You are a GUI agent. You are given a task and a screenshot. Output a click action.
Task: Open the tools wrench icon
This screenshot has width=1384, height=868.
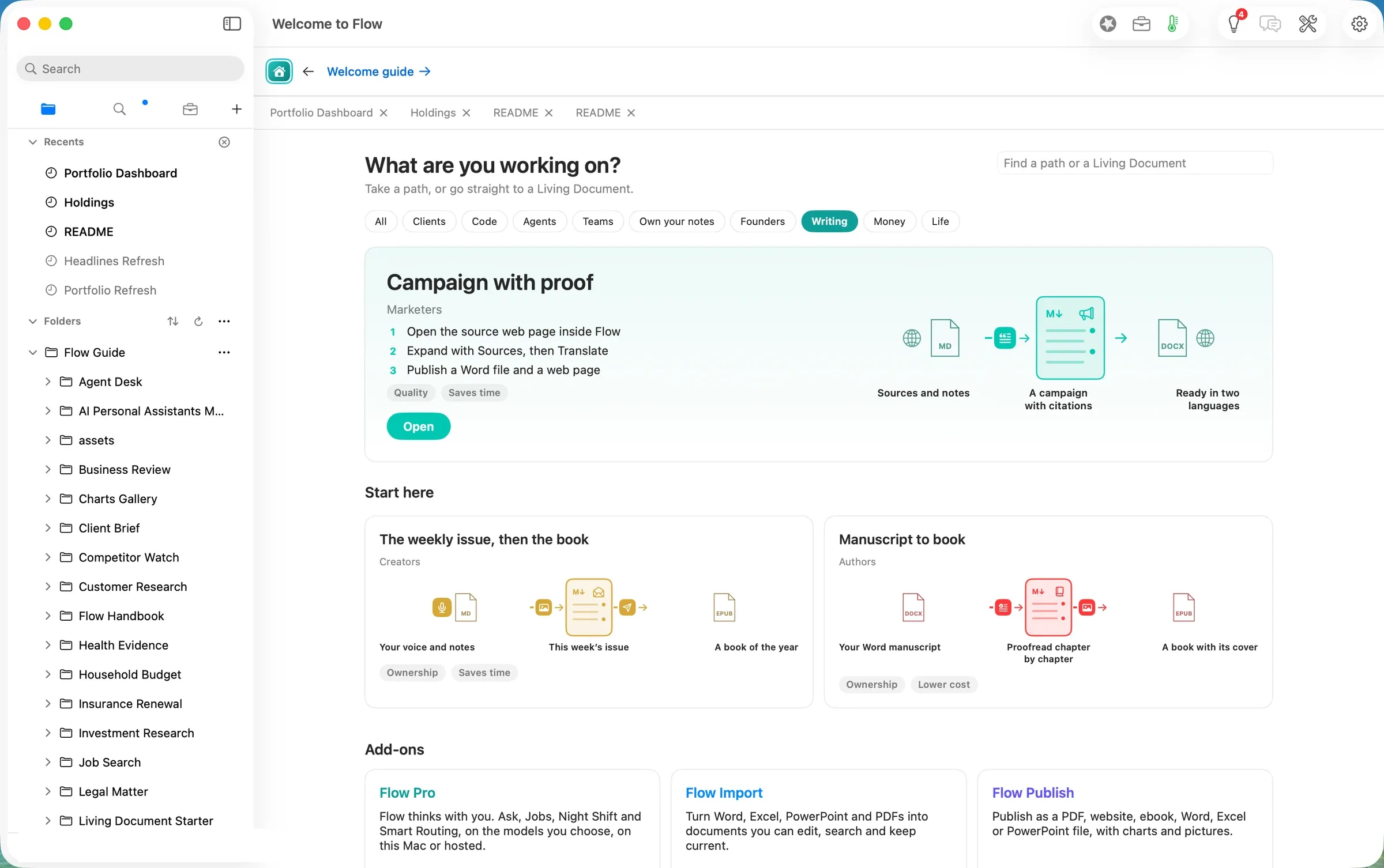1308,24
